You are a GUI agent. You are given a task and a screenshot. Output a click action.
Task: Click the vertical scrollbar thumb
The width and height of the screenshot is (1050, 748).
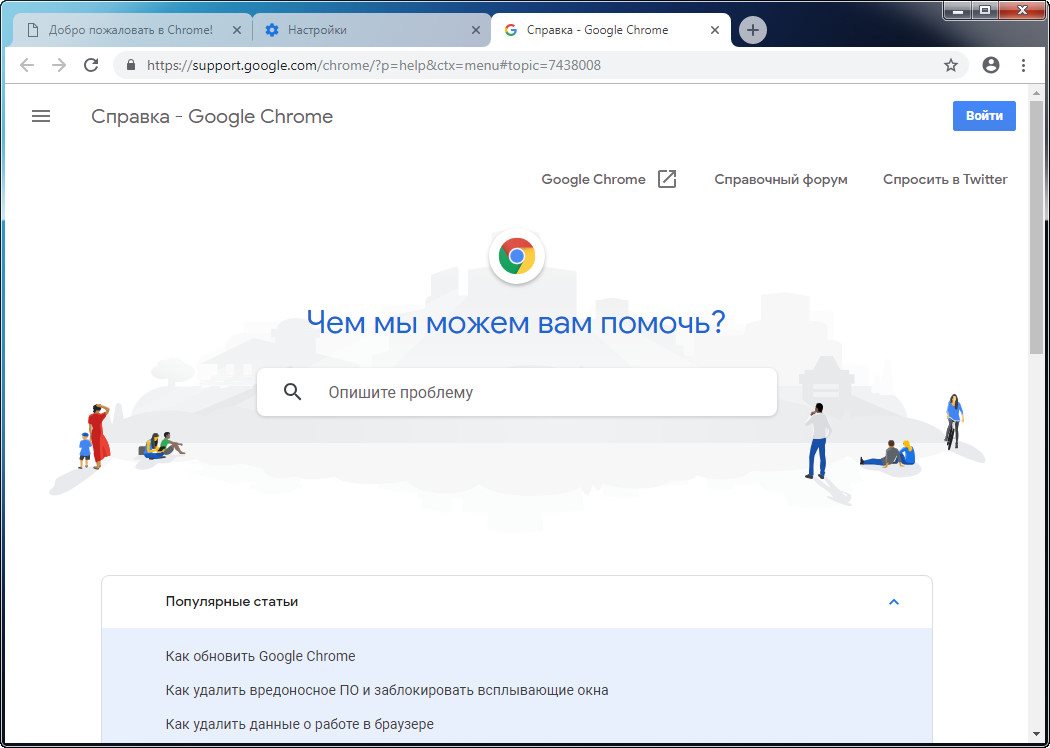click(1036, 226)
